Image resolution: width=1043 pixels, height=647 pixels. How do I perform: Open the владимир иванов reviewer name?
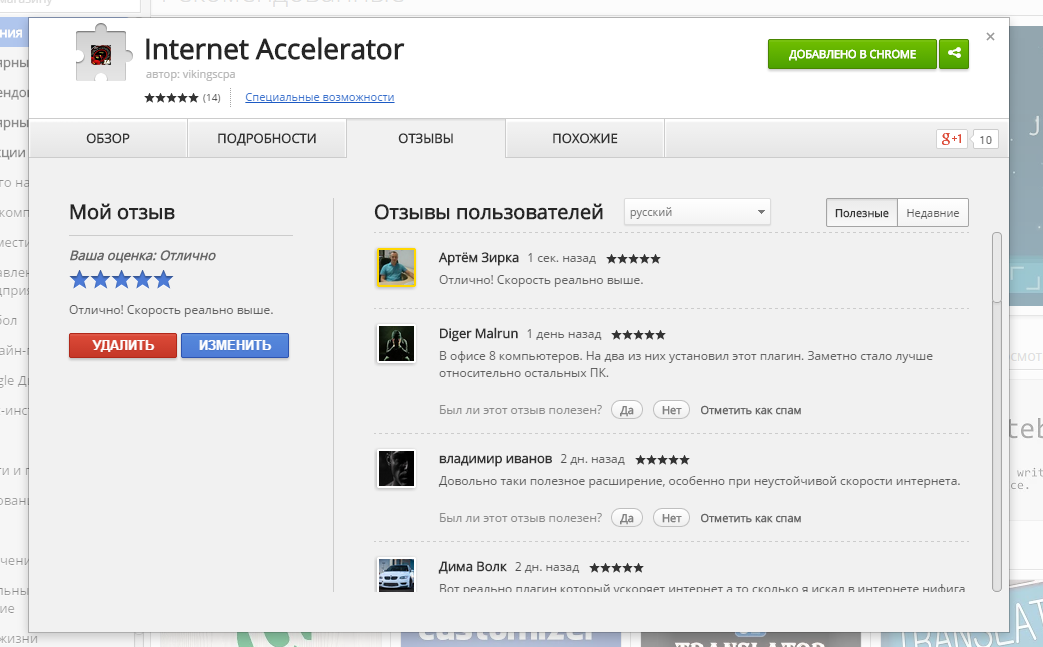[x=496, y=459]
